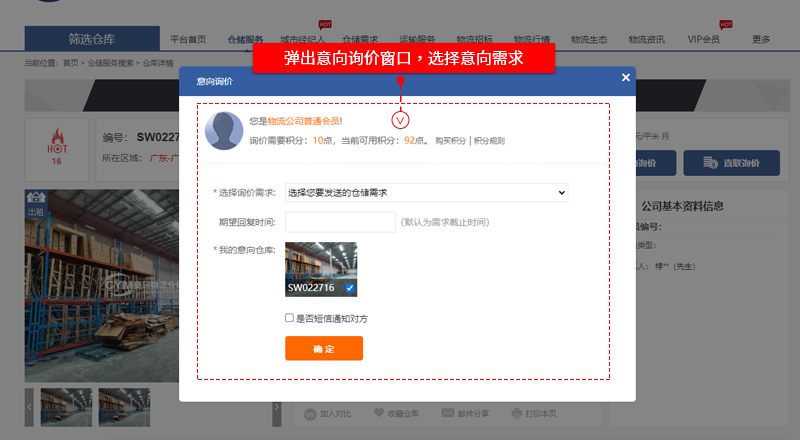
Task: Open the VIP会员 nav tab
Action: (703, 39)
